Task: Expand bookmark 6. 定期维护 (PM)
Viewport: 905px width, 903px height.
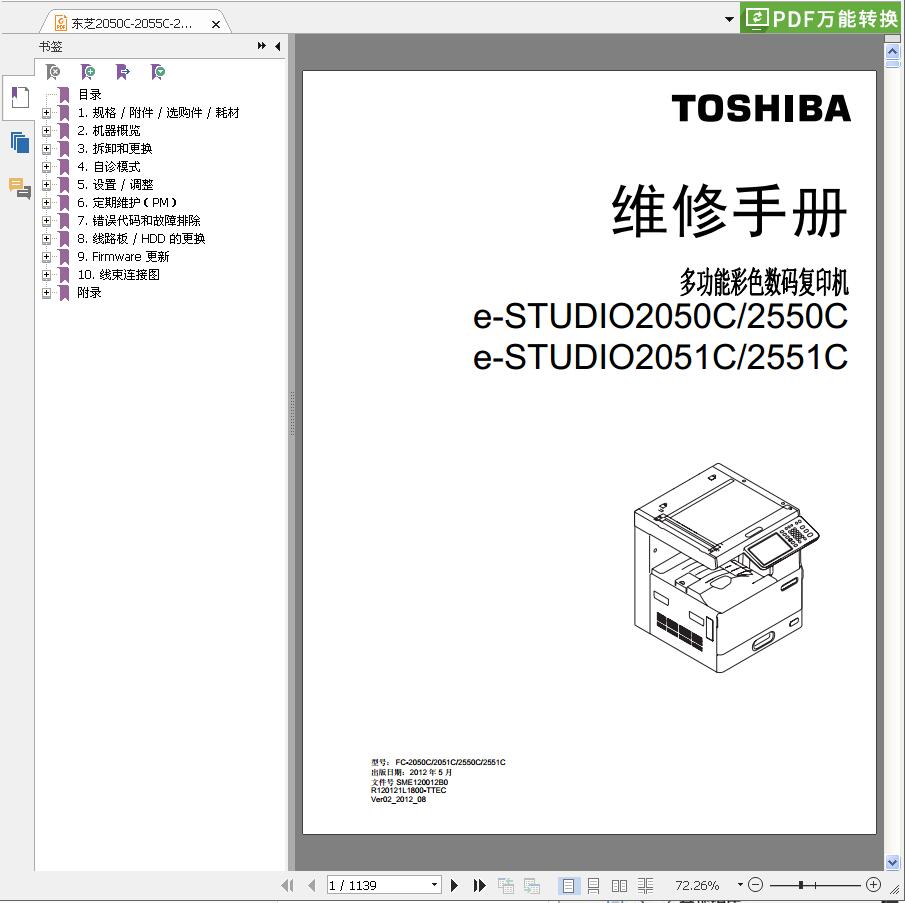Action: coord(46,203)
